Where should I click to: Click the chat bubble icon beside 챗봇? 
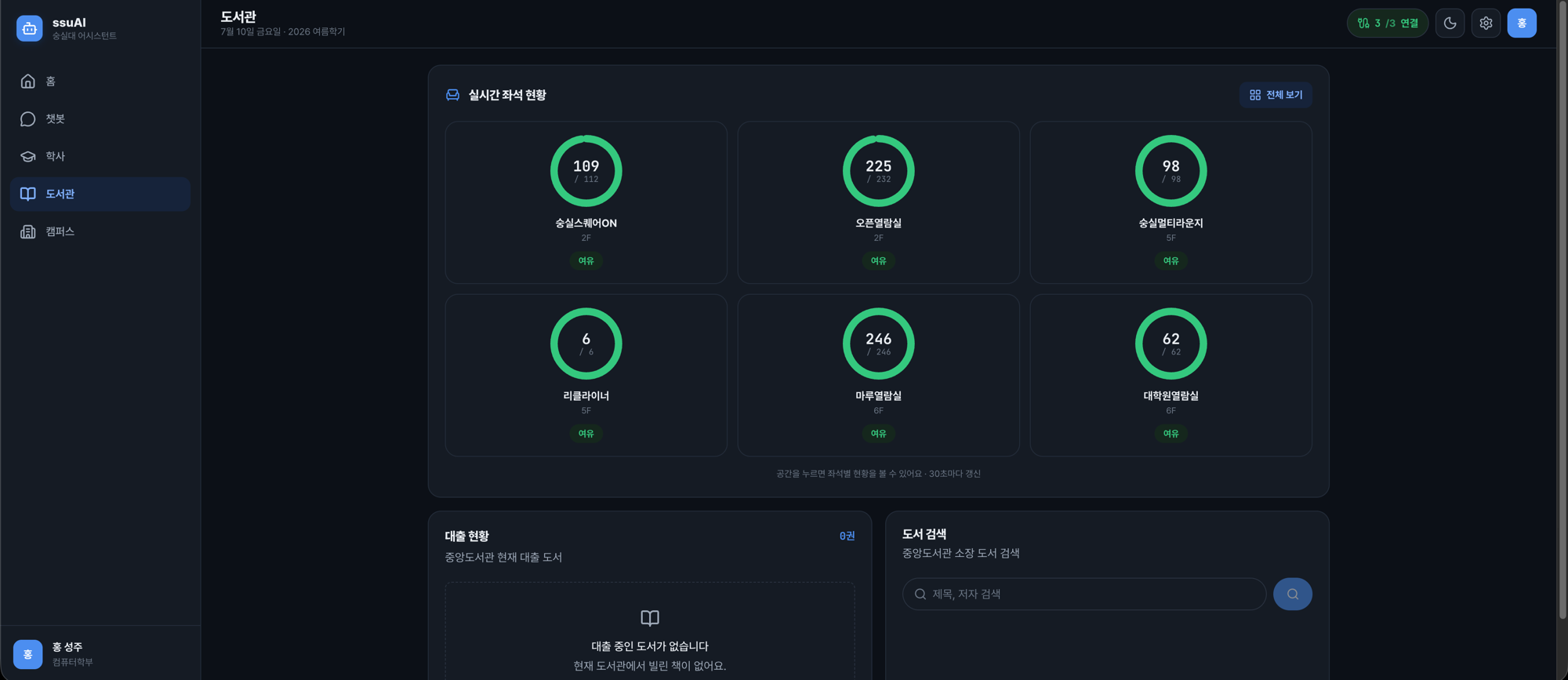click(28, 119)
